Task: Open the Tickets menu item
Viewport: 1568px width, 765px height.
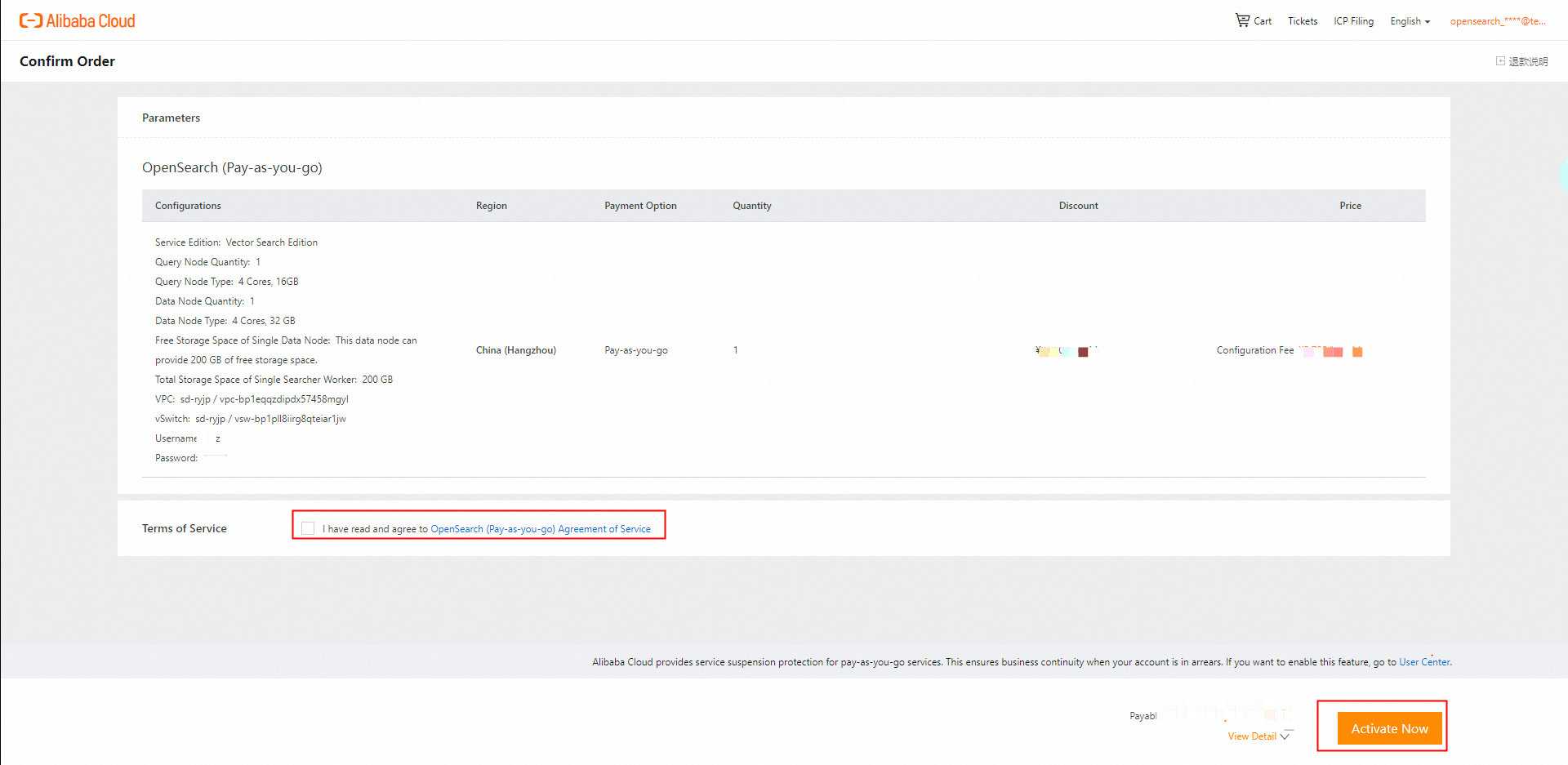Action: 1303,21
